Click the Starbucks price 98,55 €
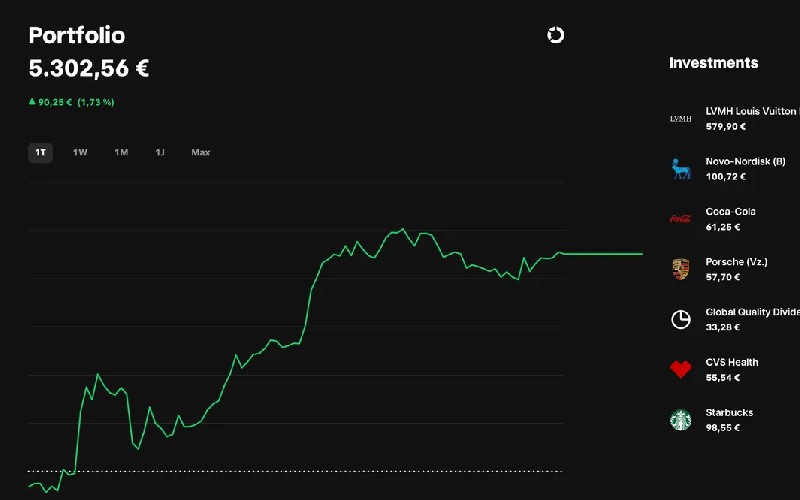The width and height of the screenshot is (800, 500). point(722,428)
